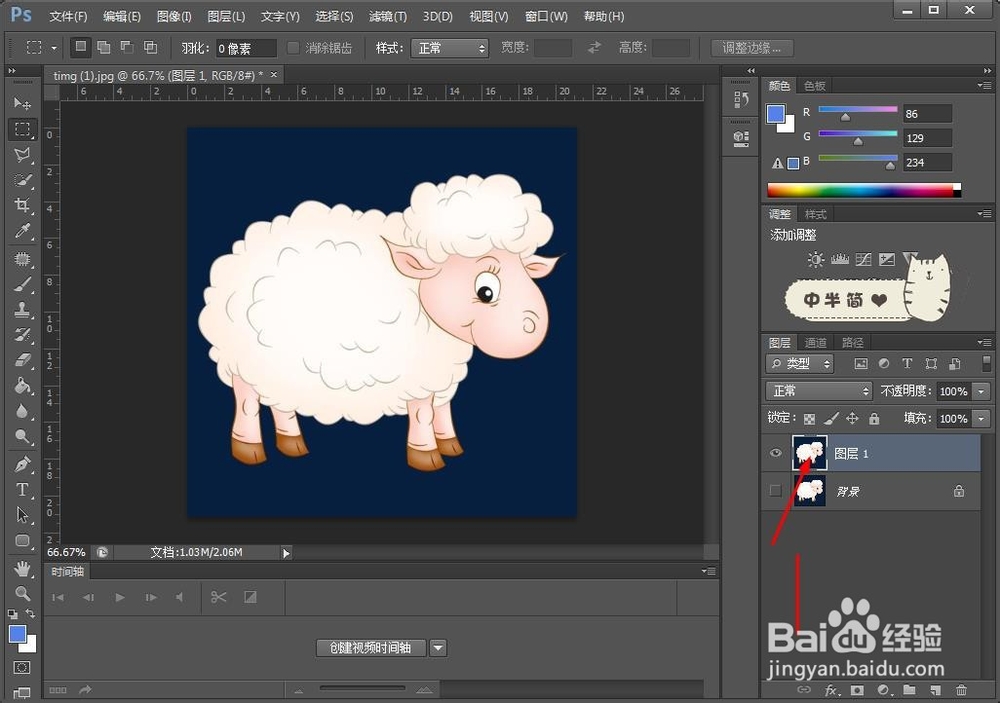Image resolution: width=1000 pixels, height=703 pixels.
Task: Open the layer blend mode 正常 dropdown
Action: point(819,391)
